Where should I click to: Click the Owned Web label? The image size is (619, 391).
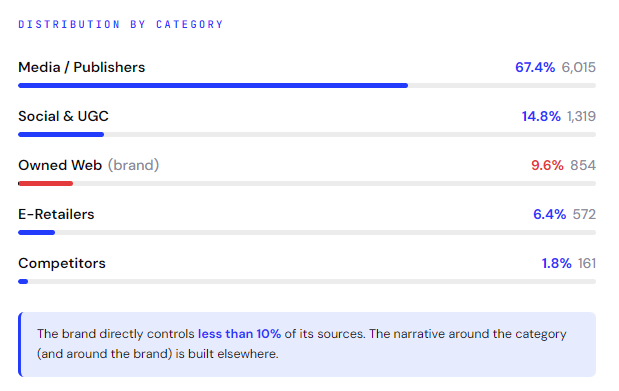(60, 165)
